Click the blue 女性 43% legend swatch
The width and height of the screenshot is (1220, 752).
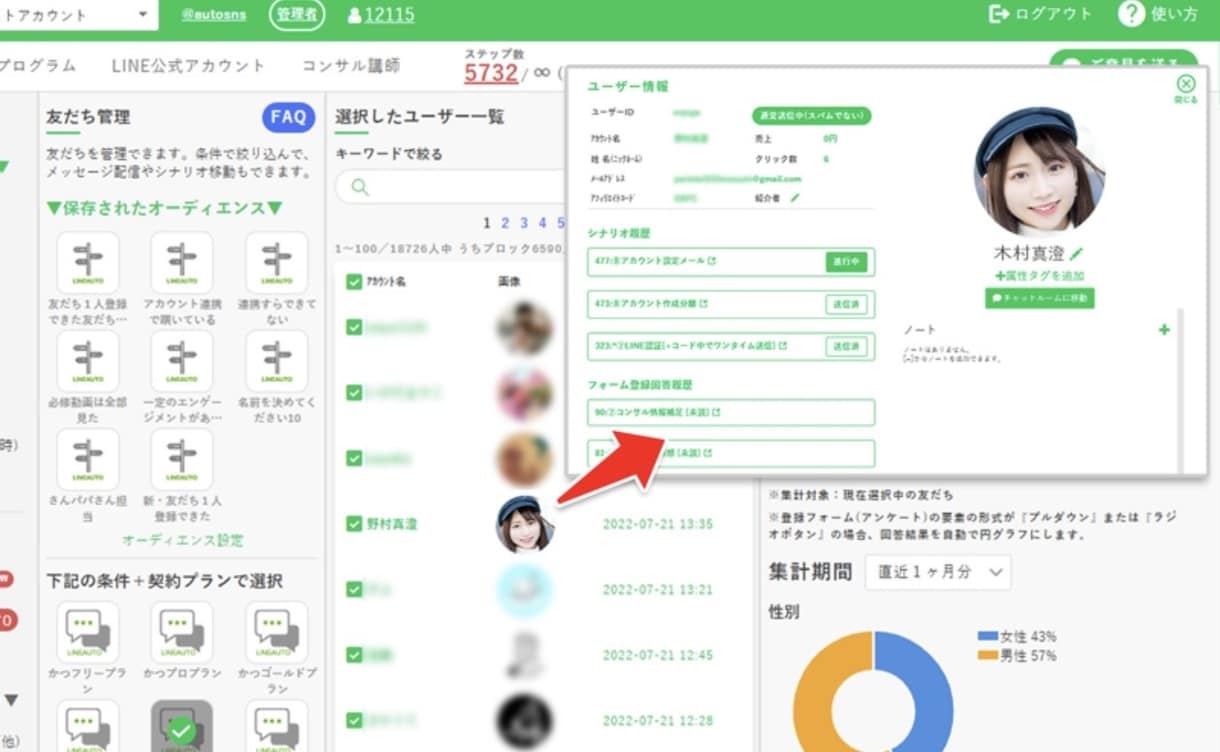tap(987, 636)
